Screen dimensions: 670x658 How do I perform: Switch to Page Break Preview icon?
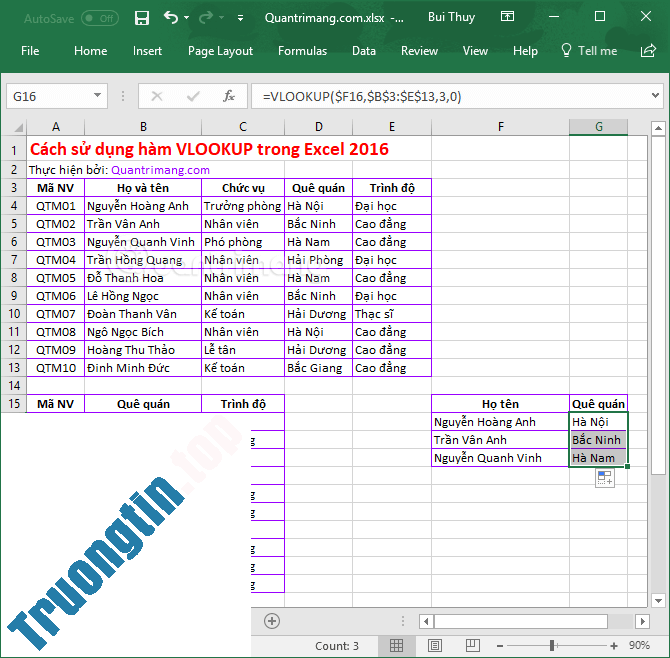point(473,646)
